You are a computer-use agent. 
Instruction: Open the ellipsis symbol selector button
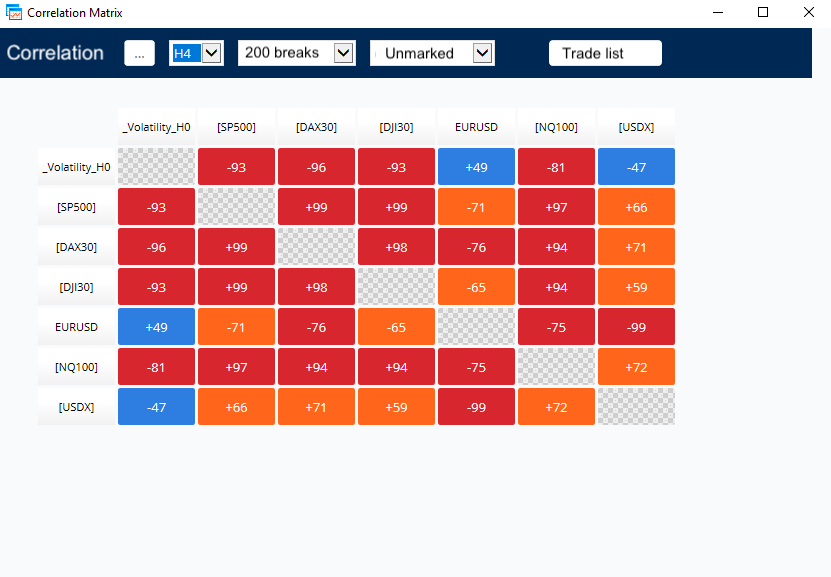tap(139, 53)
